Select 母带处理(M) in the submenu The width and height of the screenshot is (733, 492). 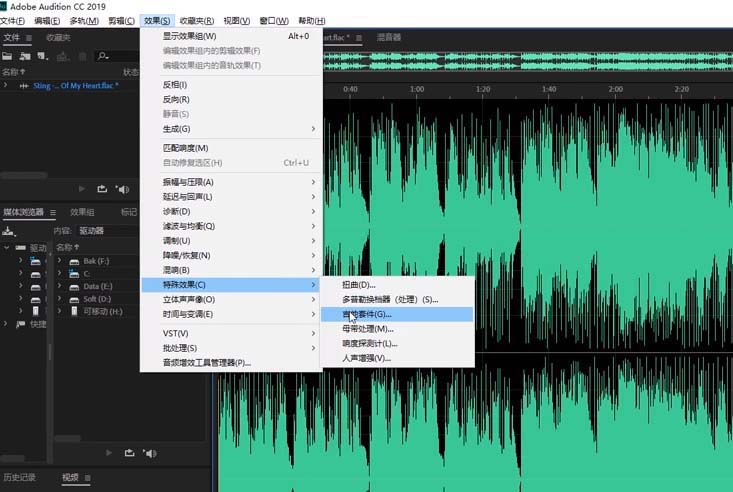click(x=367, y=329)
